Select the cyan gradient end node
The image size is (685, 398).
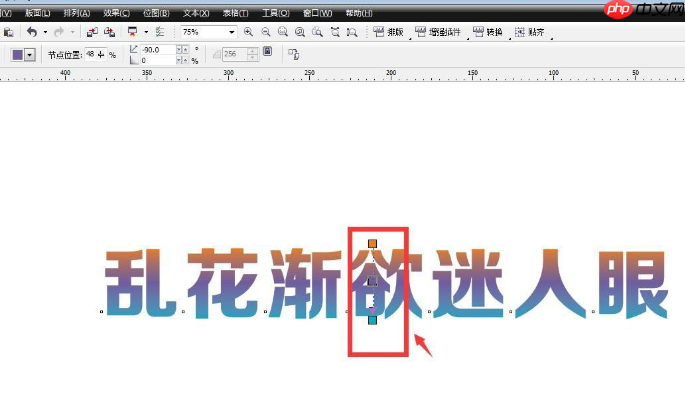[x=372, y=320]
